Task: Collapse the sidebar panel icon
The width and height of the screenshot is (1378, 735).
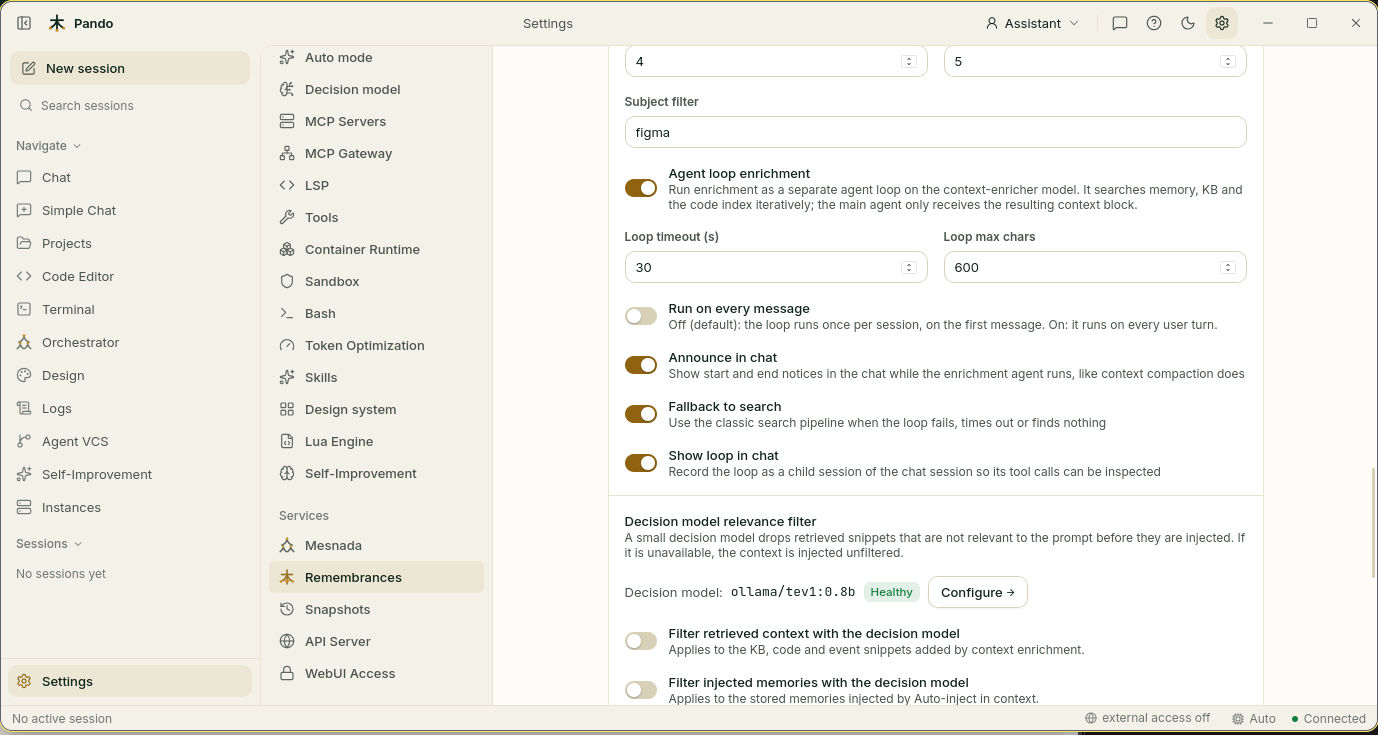Action: (x=24, y=23)
